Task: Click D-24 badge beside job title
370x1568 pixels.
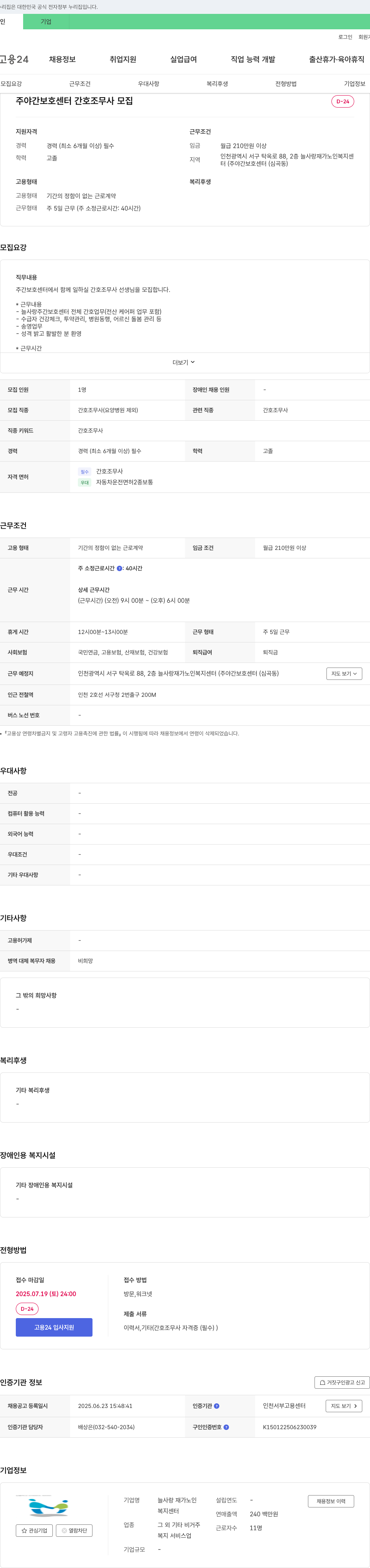Action: pyautogui.click(x=343, y=101)
